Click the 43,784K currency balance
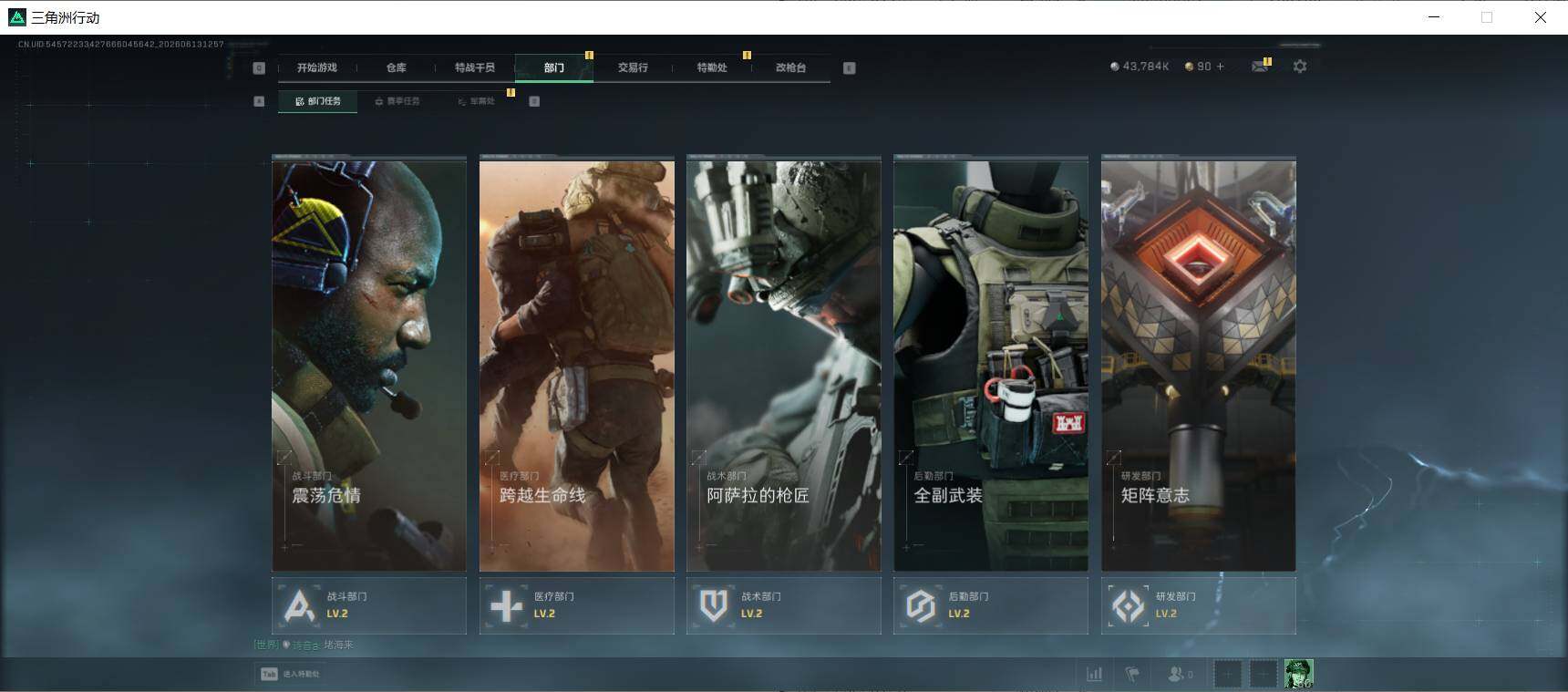 tap(1146, 67)
